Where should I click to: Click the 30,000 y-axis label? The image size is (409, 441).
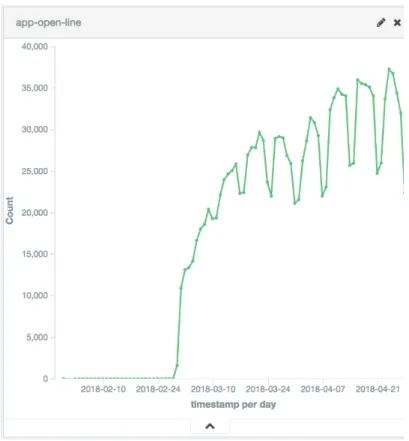click(35, 129)
